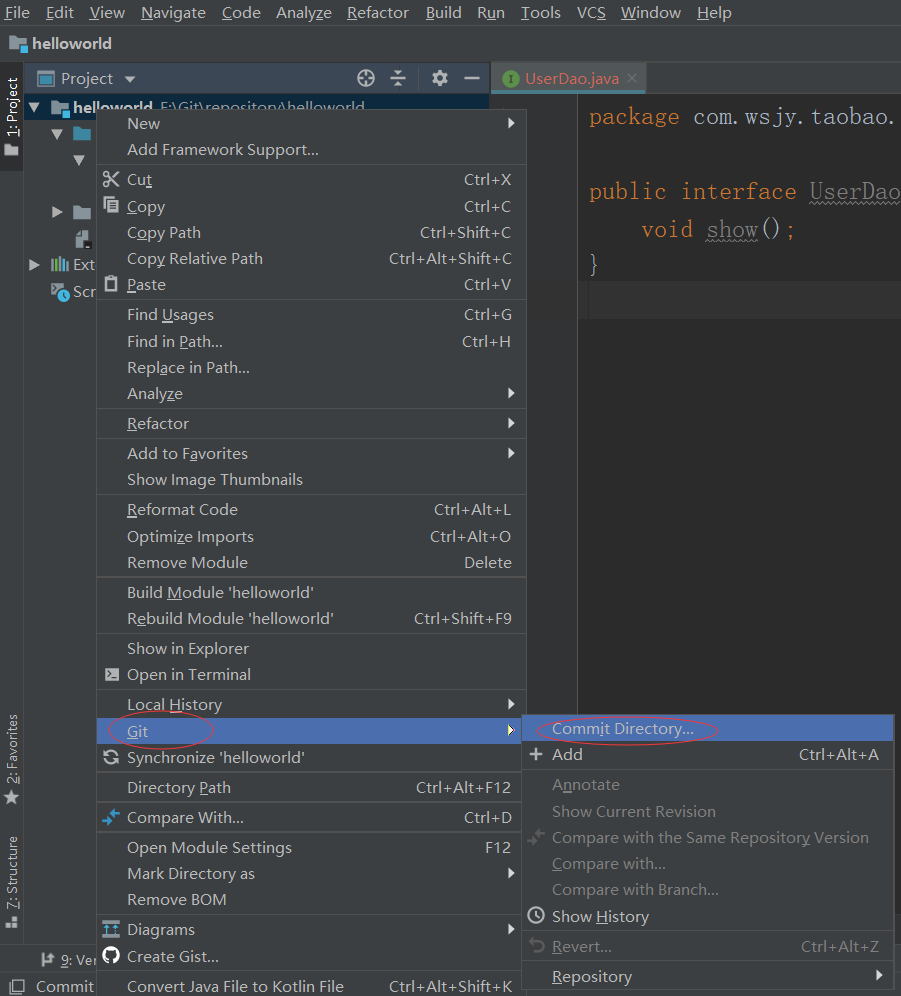
Task: Click the Synchronize refresh icon
Action: [111, 757]
